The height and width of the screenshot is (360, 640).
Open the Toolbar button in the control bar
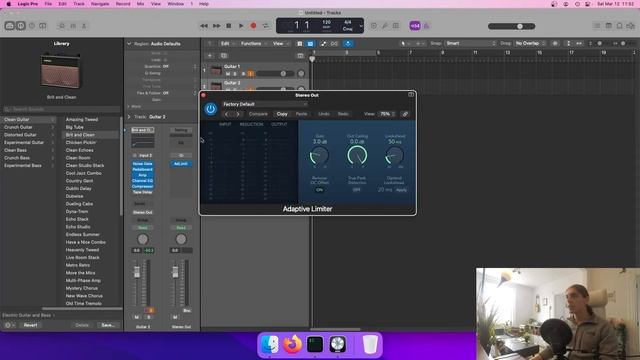point(42,26)
